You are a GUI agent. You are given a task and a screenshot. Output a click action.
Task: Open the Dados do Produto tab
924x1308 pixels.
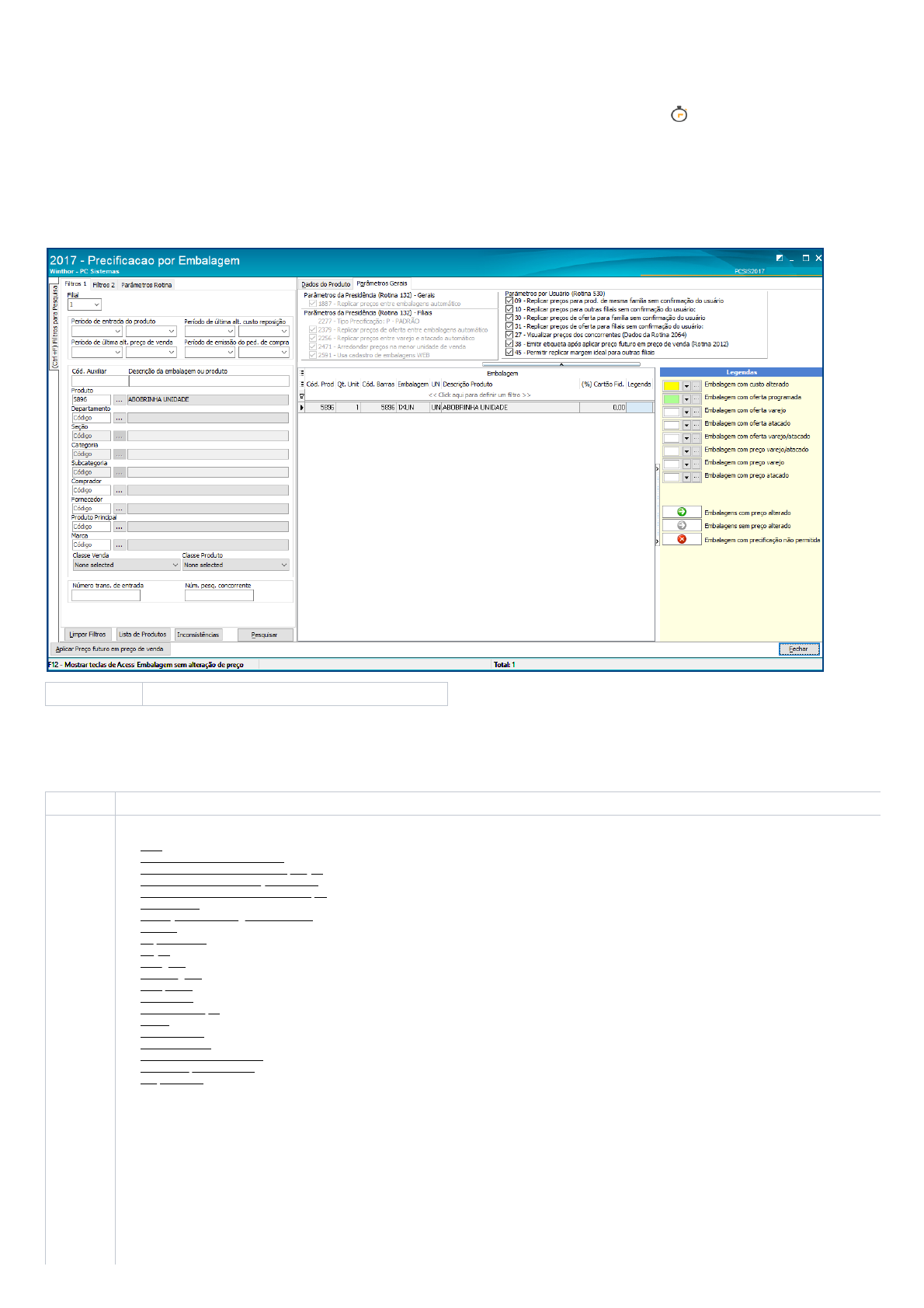pyautogui.click(x=326, y=284)
